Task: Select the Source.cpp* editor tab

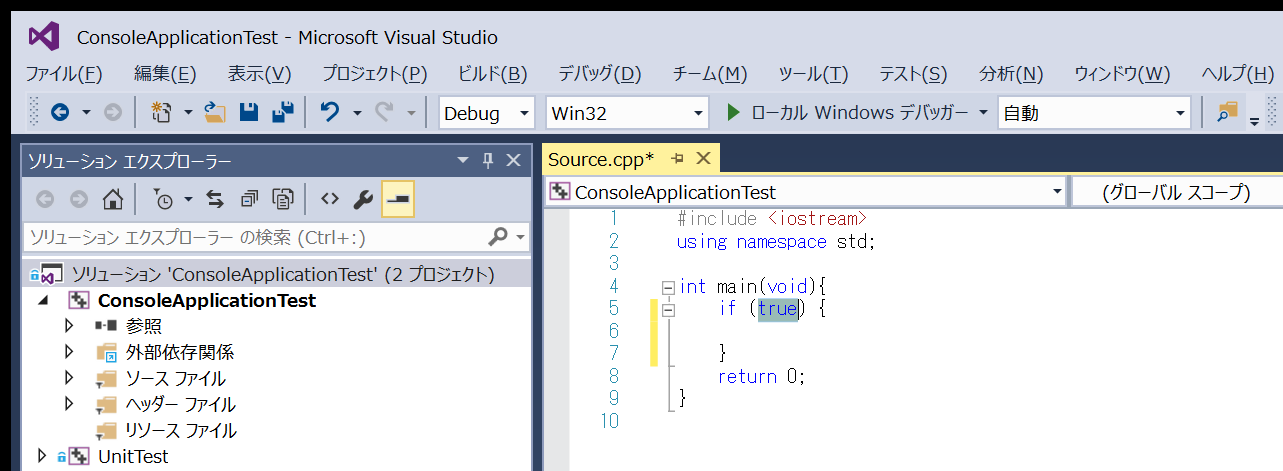Action: [x=601, y=159]
